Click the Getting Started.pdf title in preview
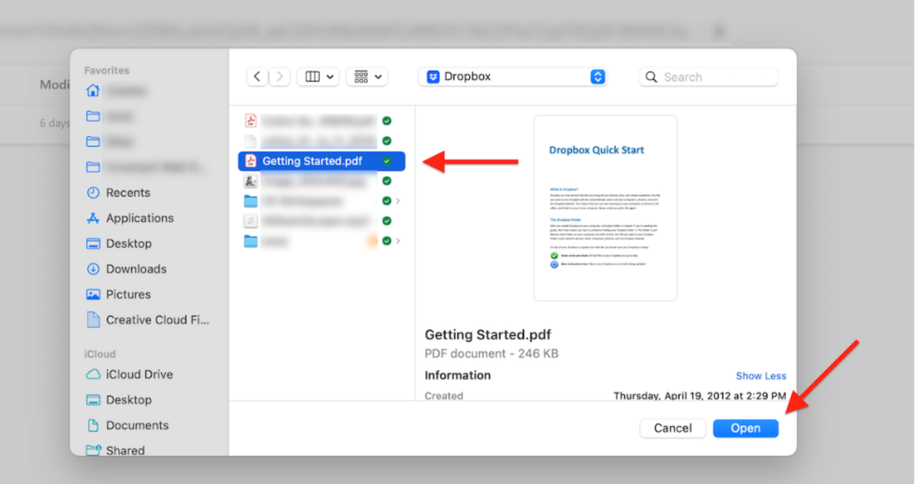 tap(488, 335)
